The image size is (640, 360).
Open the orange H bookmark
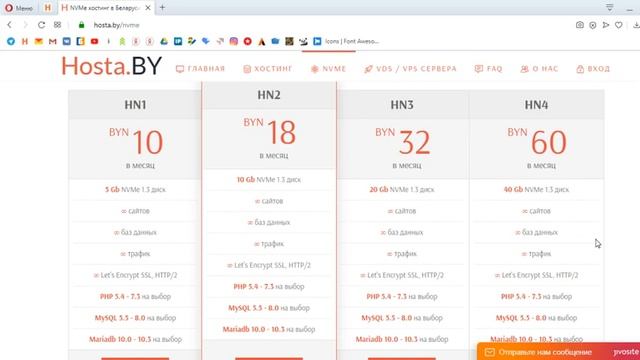25,41
